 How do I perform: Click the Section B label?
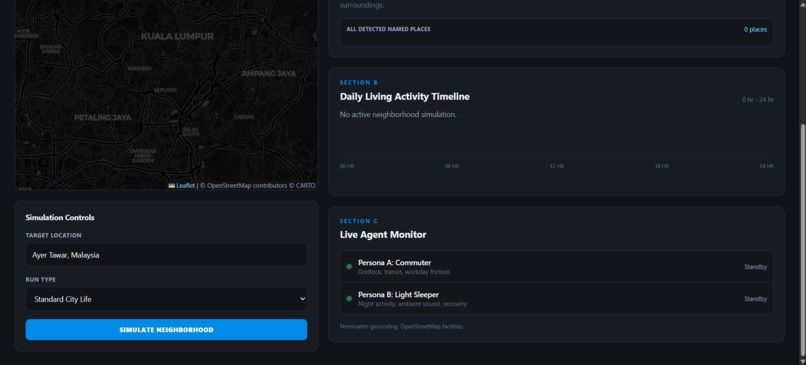359,83
